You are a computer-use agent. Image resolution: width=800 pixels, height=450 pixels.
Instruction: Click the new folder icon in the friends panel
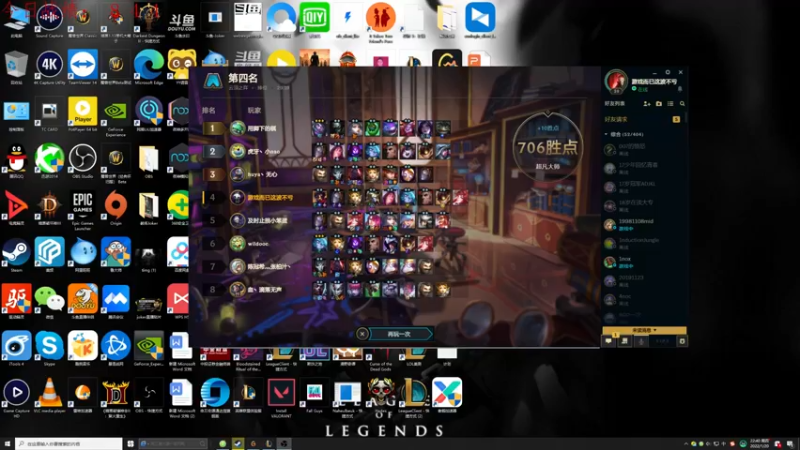(659, 104)
